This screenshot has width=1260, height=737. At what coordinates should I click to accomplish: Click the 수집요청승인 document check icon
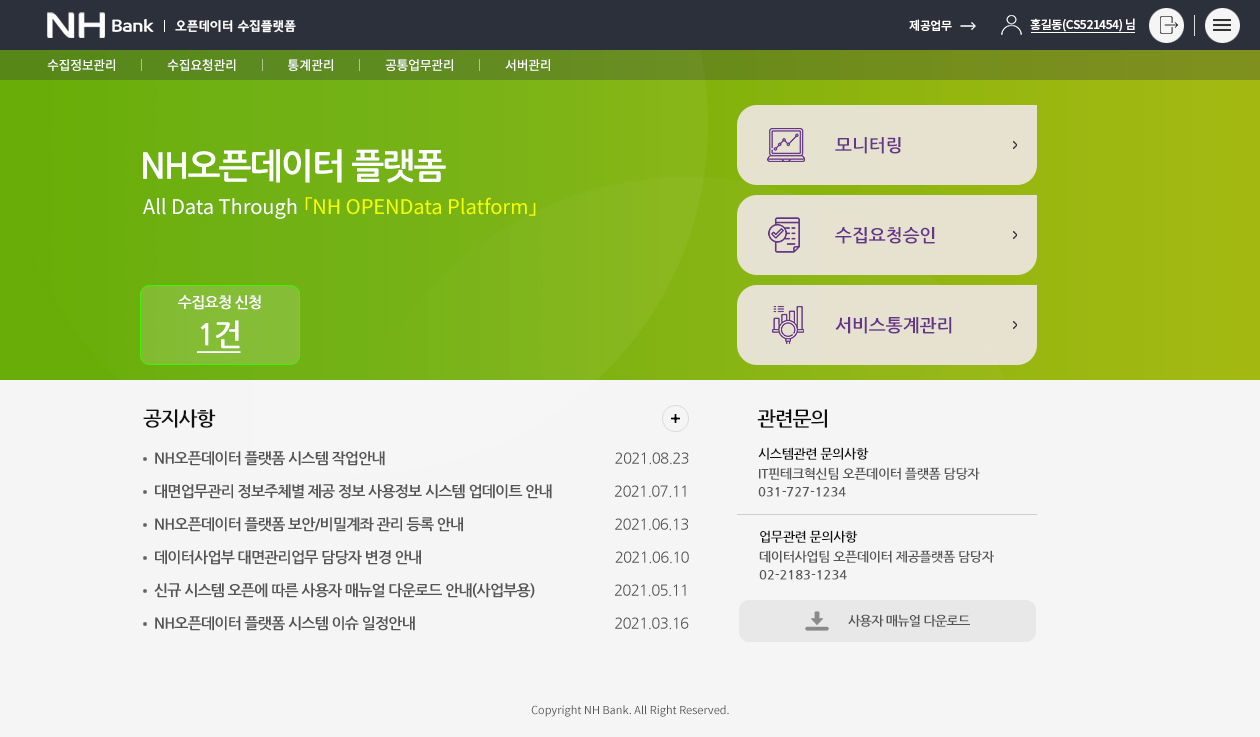tap(784, 235)
